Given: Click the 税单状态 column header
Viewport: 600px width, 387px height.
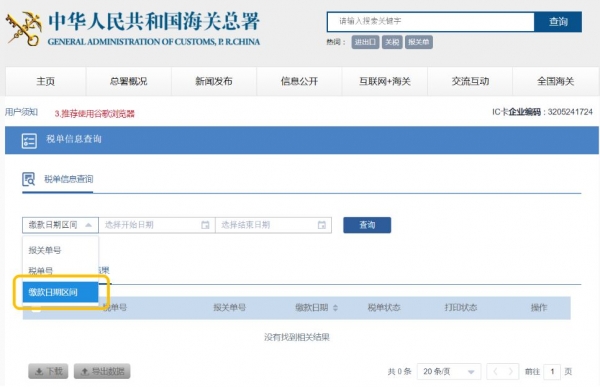Looking at the screenshot, I should pyautogui.click(x=384, y=307).
